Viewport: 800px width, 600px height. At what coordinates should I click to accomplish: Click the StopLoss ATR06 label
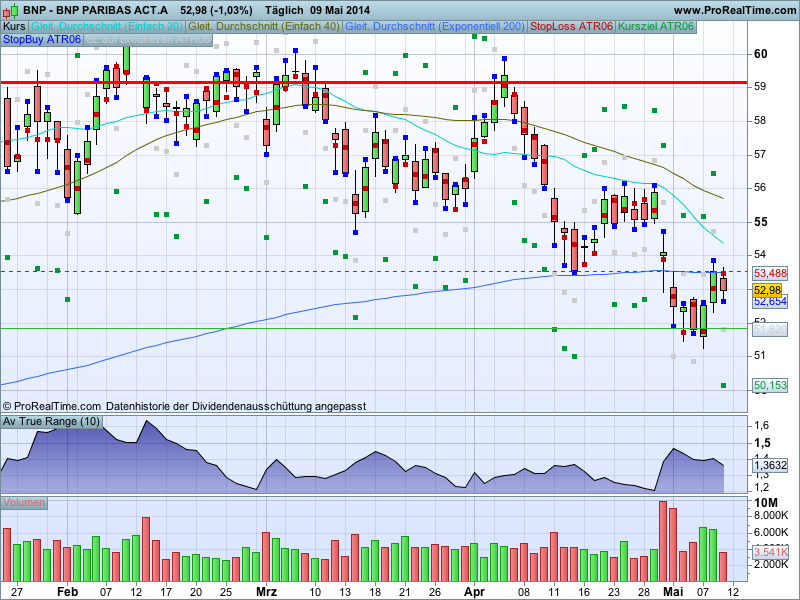pos(571,27)
